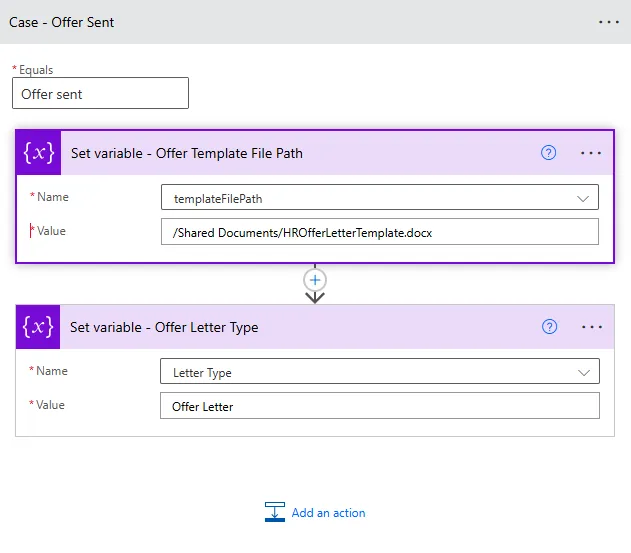Viewport: 631px width, 553px height.
Task: Open help for Offer Template File Path action
Action: click(x=548, y=153)
